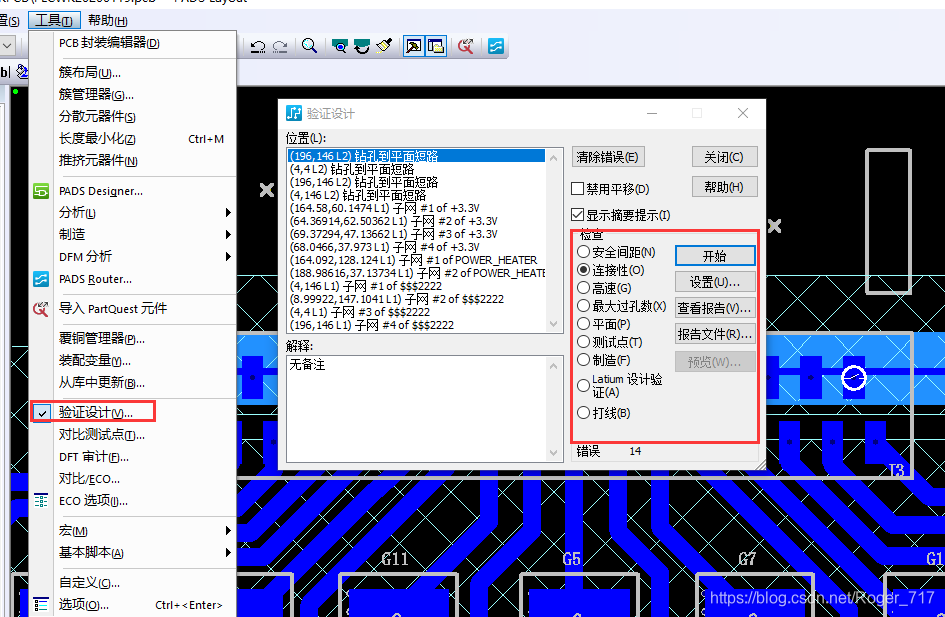
Task: Click the 关闭 button in dialog
Action: (x=724, y=157)
